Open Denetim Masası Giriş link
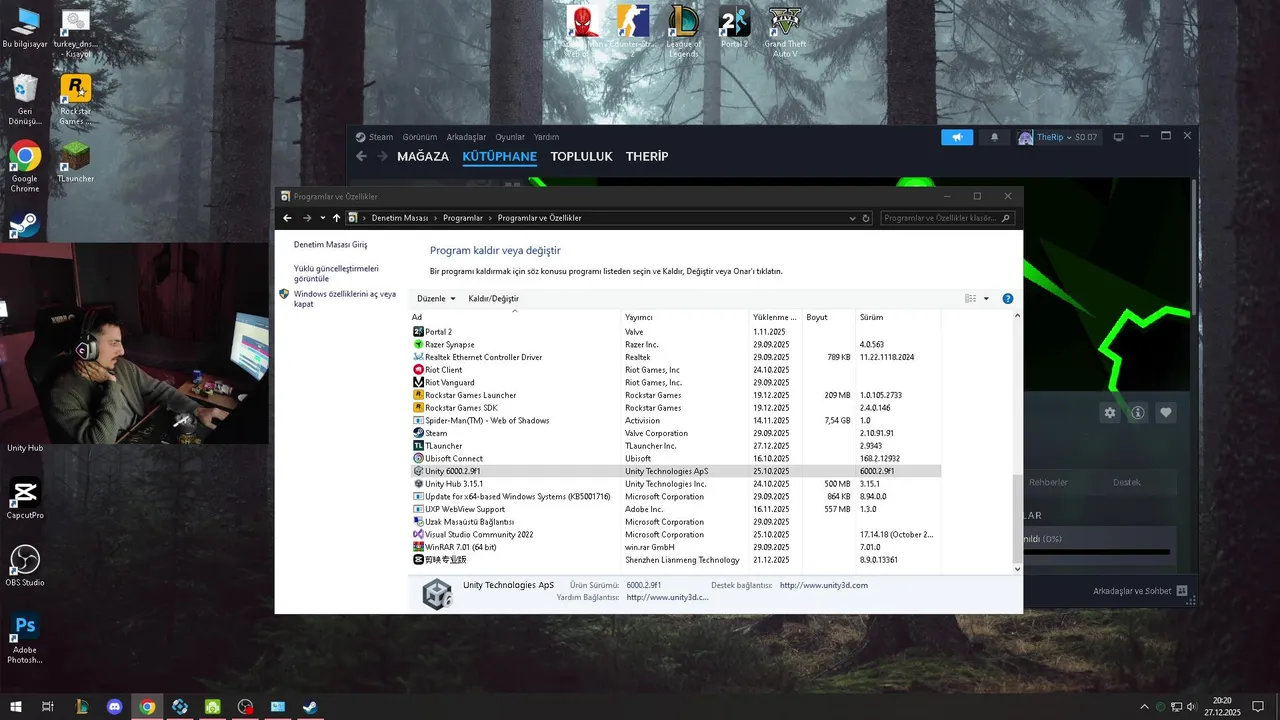This screenshot has height=720, width=1280. (330, 245)
